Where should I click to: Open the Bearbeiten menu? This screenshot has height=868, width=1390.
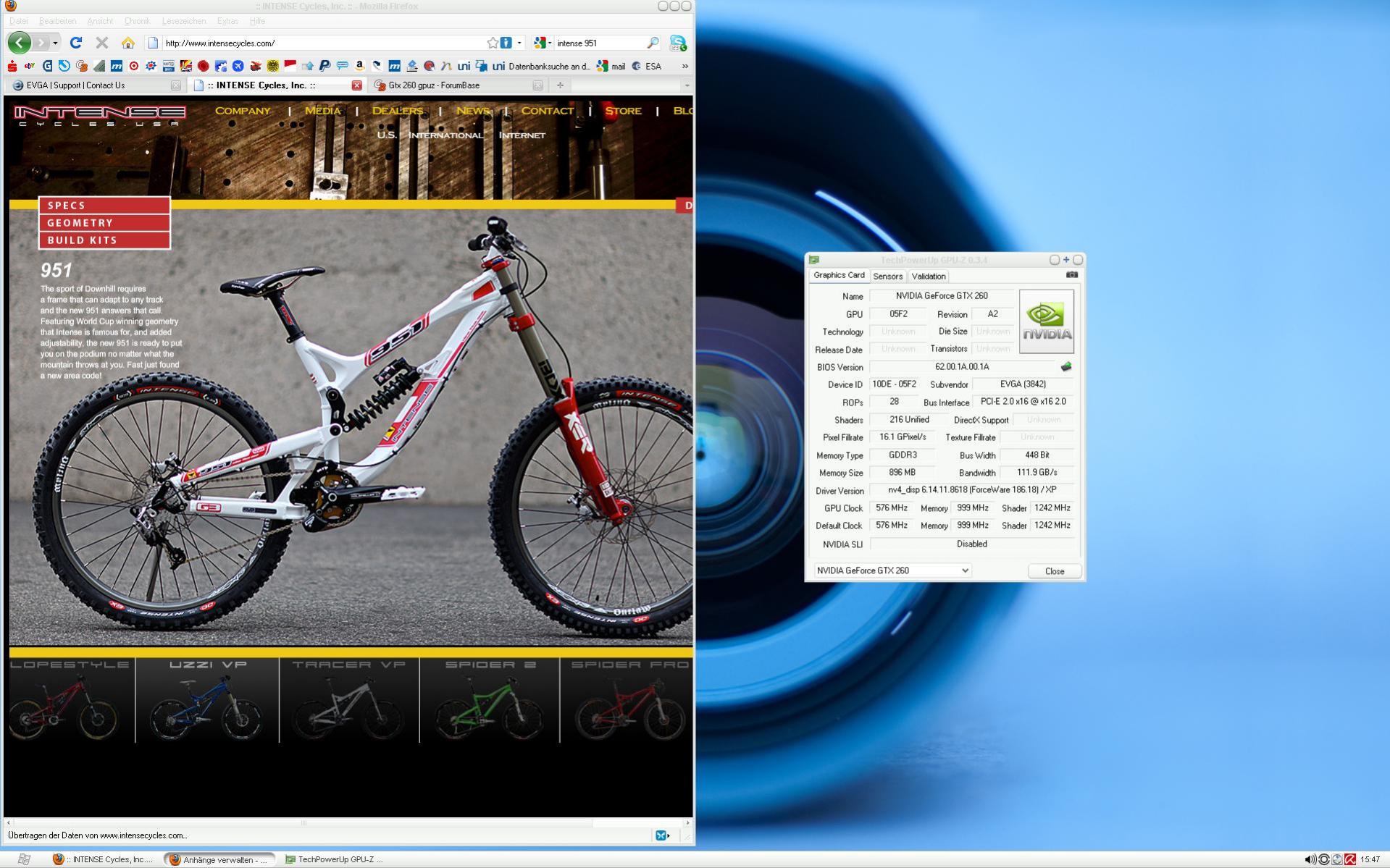pos(57,21)
